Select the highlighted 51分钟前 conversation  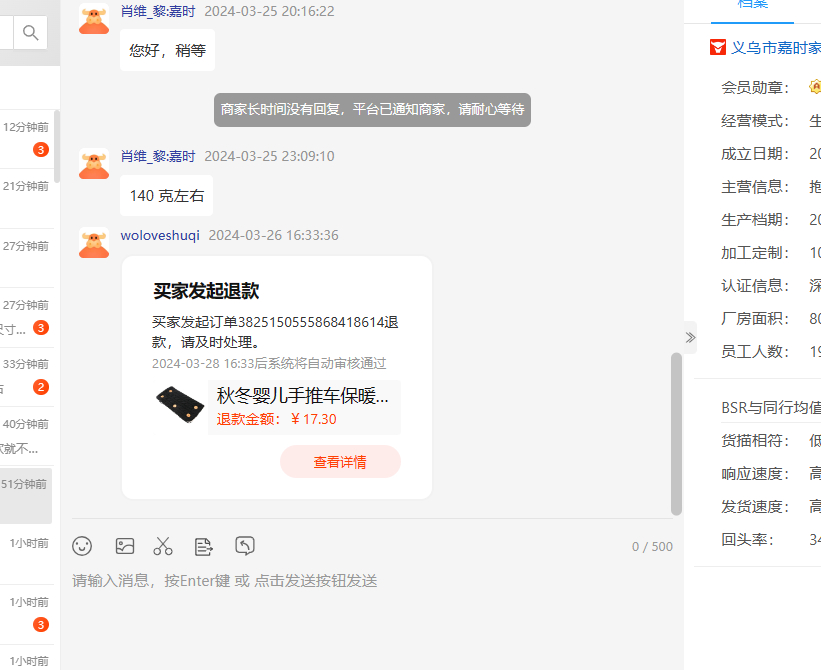26,496
